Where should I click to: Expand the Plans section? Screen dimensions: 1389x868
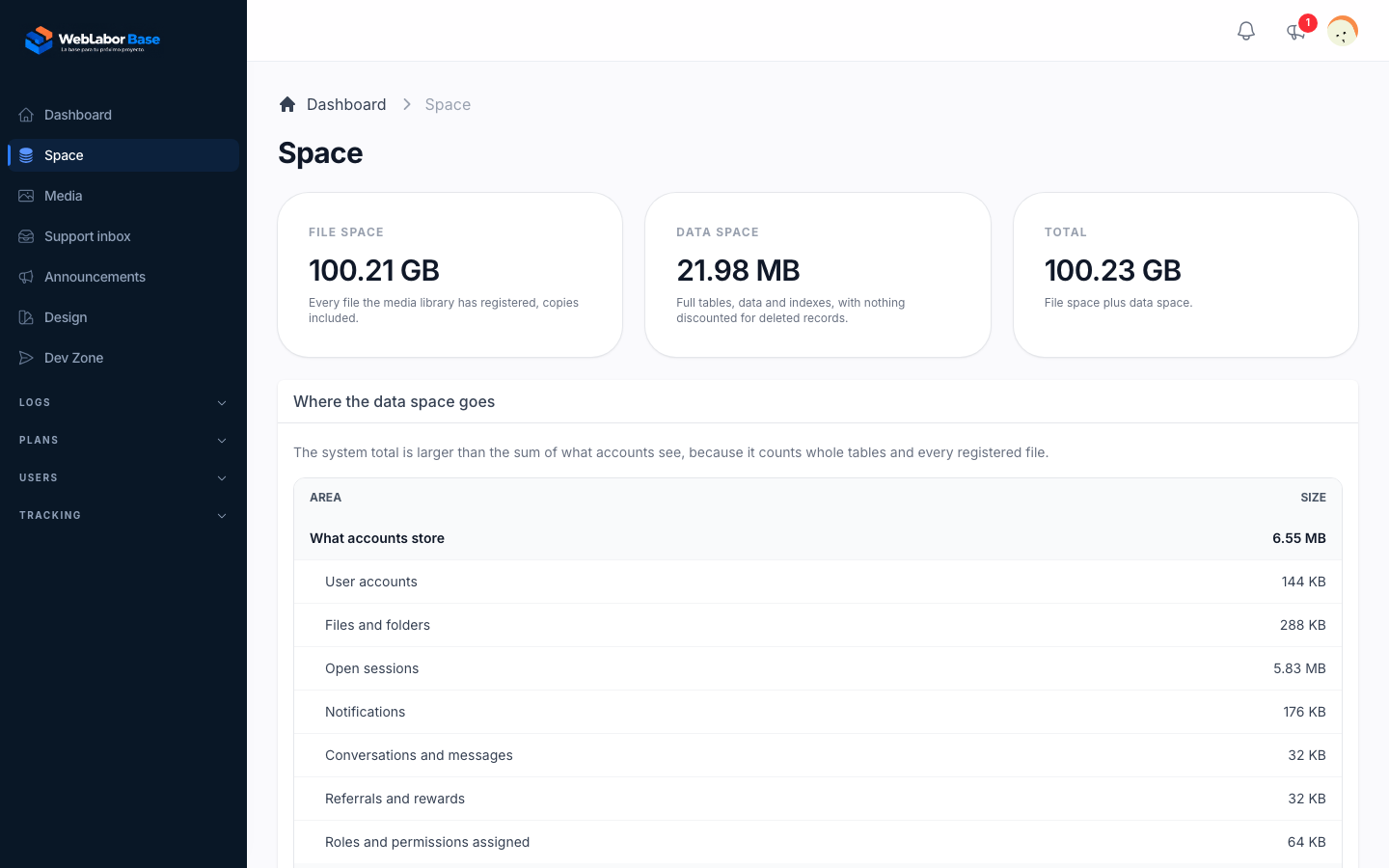(x=123, y=441)
